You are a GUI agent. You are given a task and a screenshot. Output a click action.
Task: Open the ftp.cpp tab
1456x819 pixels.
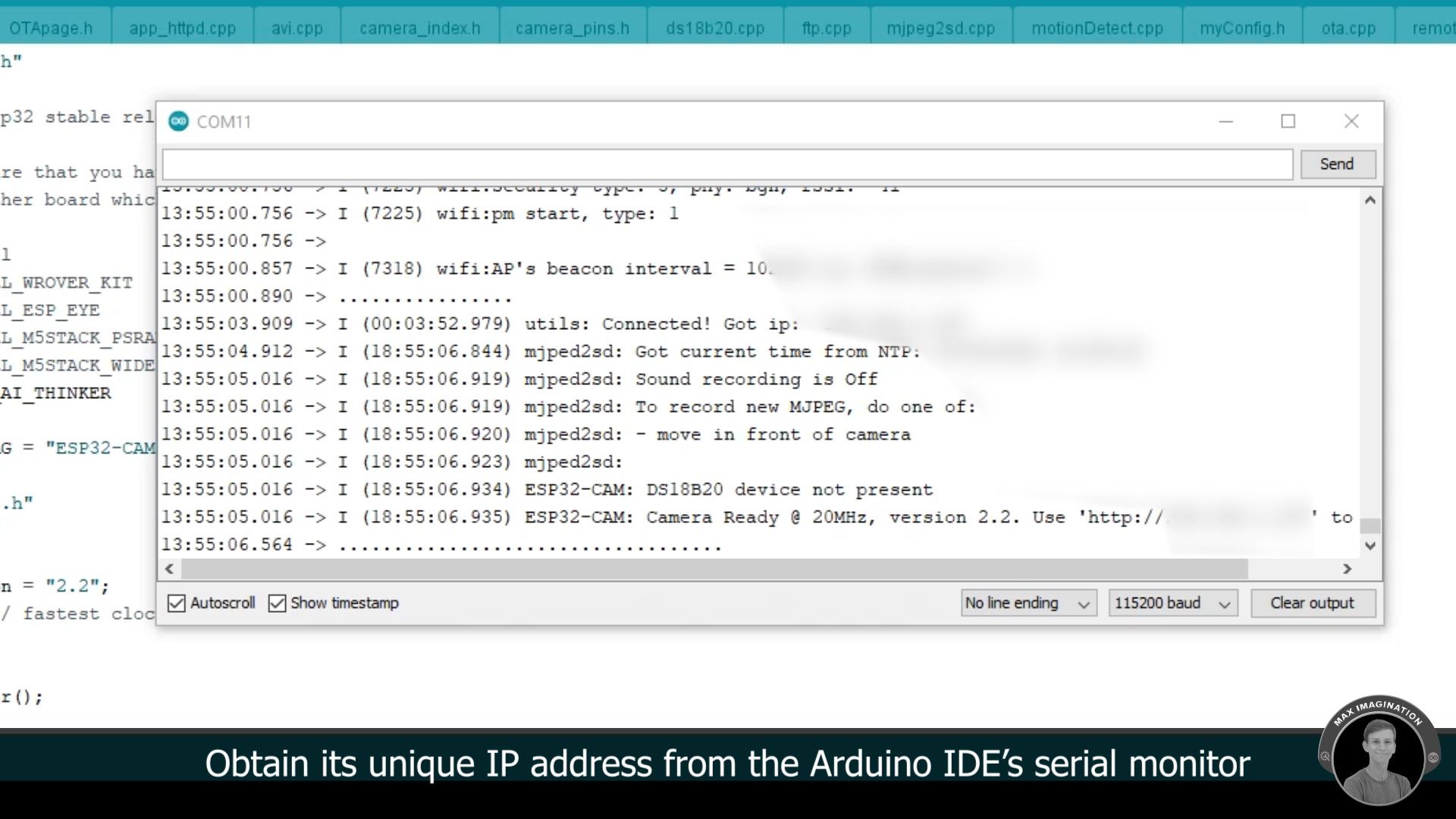[x=825, y=27]
